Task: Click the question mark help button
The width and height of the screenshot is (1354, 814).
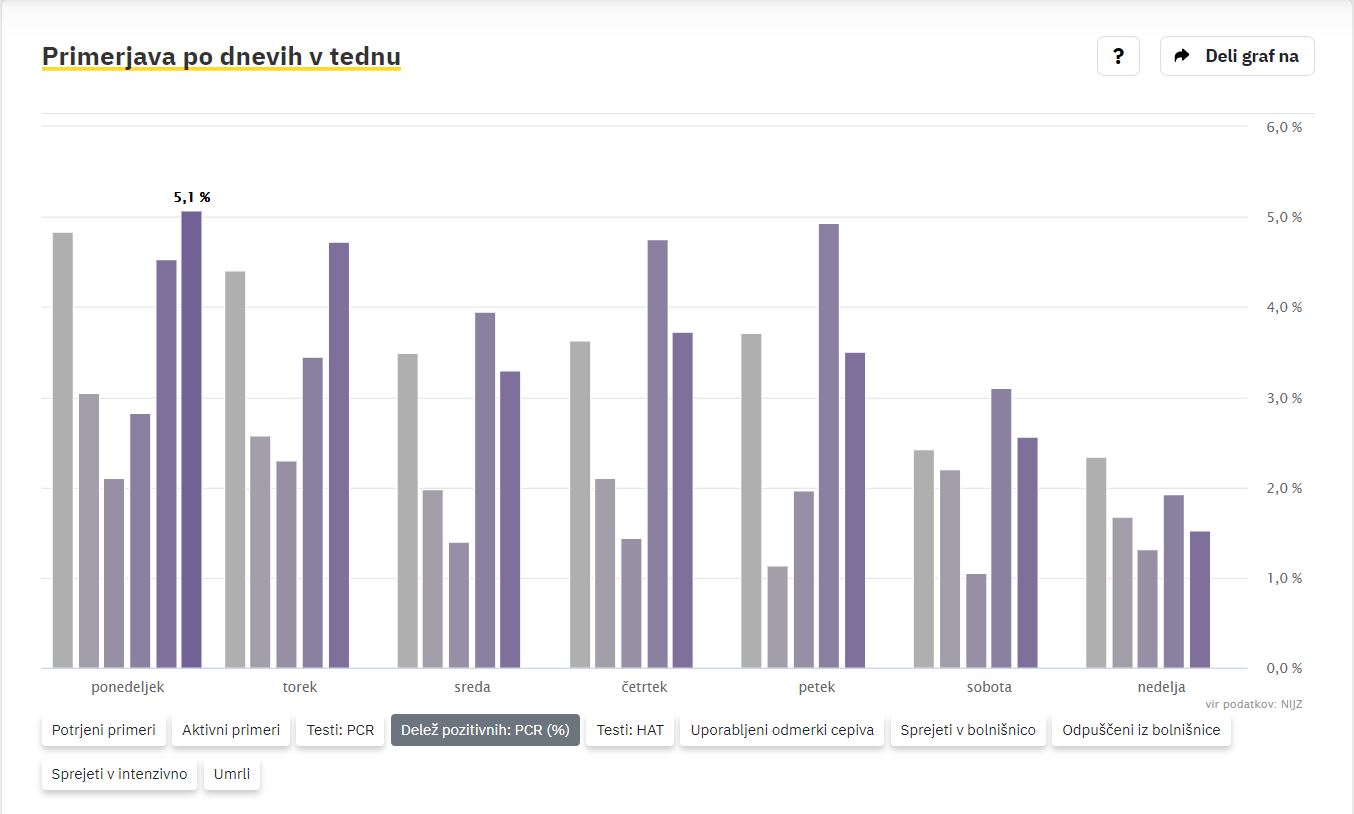Action: point(1118,56)
